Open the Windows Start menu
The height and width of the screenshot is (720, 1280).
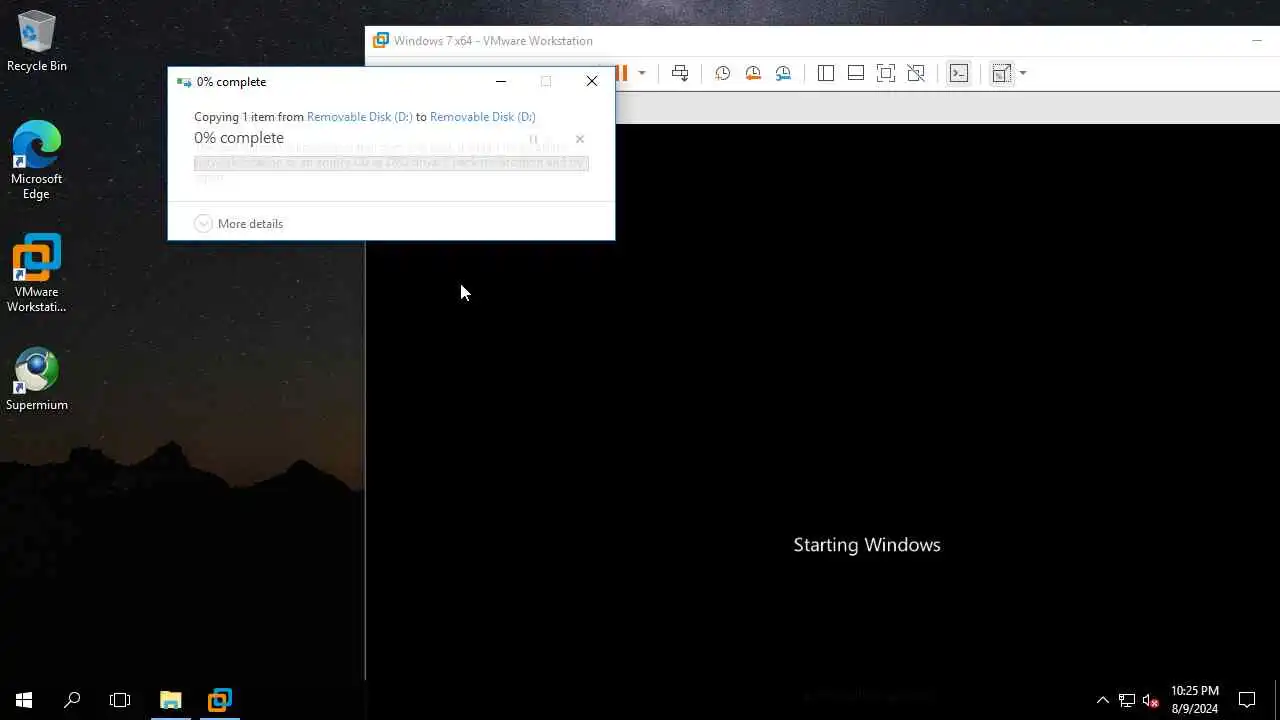[24, 700]
